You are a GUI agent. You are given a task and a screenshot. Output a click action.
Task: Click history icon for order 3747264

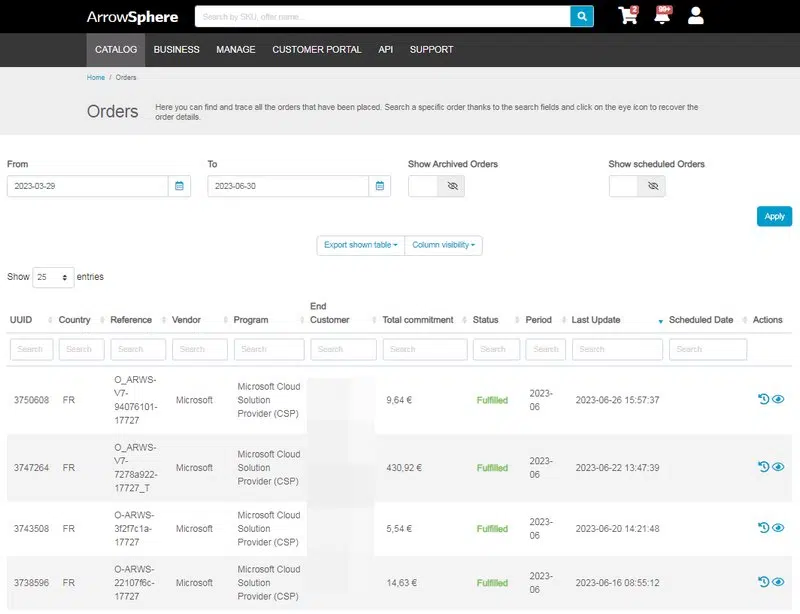(x=763, y=467)
